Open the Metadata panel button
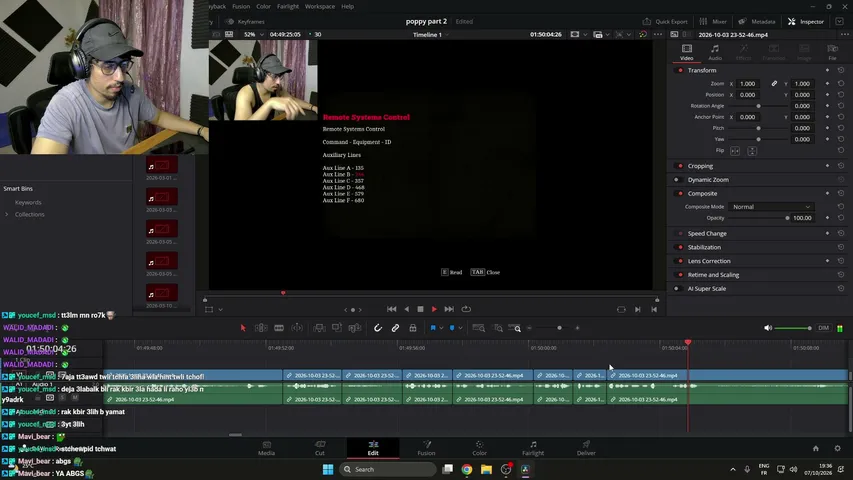Viewport: 853px width, 480px height. (757, 22)
